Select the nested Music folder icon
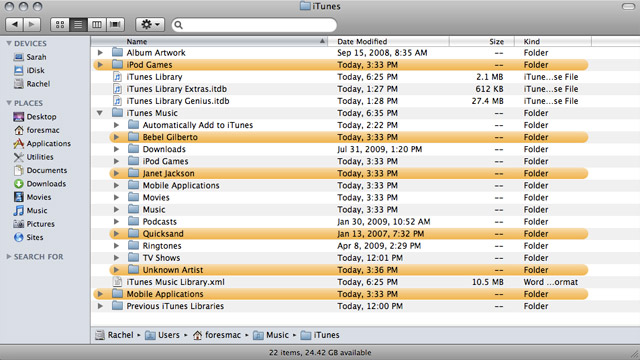The width and height of the screenshot is (640, 360). coord(133,209)
